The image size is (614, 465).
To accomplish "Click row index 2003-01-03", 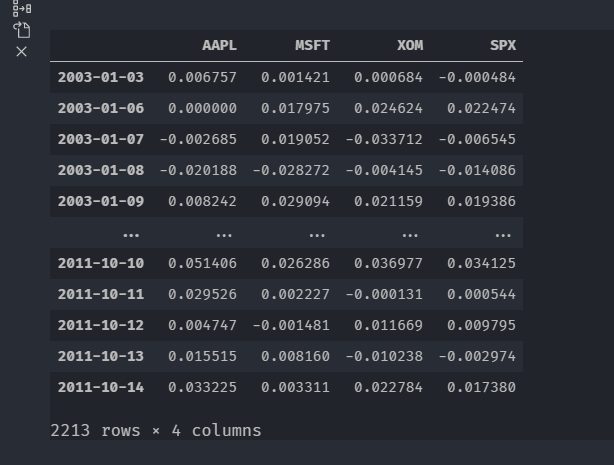I will 101,77.
